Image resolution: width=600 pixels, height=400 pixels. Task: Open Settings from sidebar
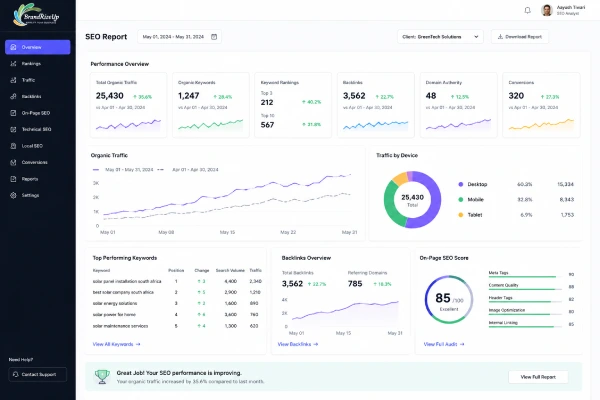(x=38, y=195)
